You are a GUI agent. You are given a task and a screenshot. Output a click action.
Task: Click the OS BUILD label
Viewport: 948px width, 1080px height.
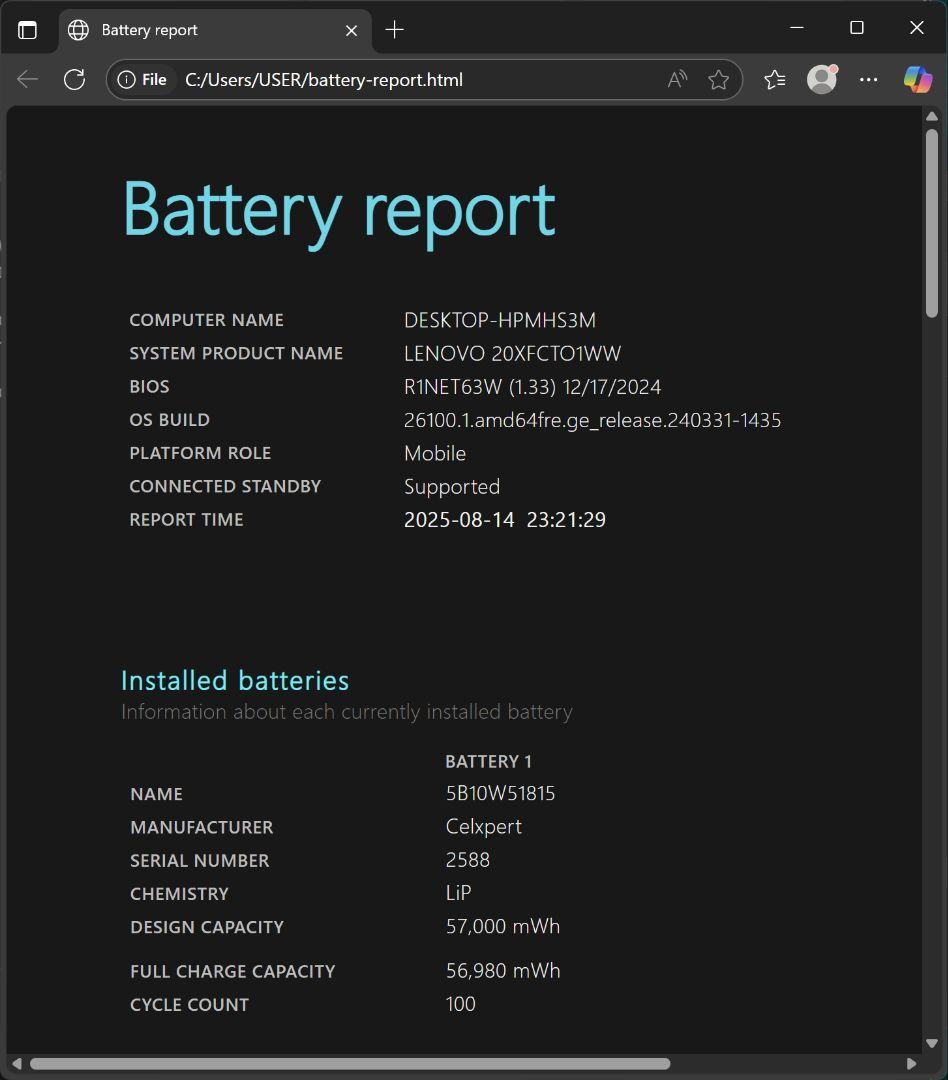[169, 420]
